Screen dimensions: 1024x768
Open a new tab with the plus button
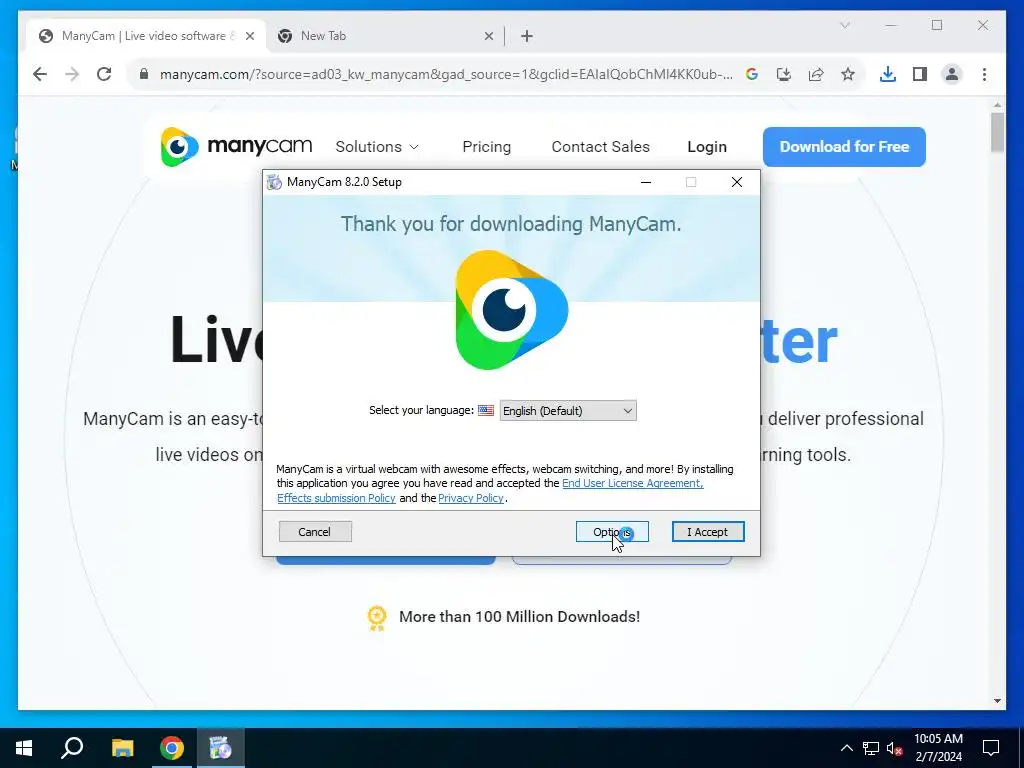(527, 36)
